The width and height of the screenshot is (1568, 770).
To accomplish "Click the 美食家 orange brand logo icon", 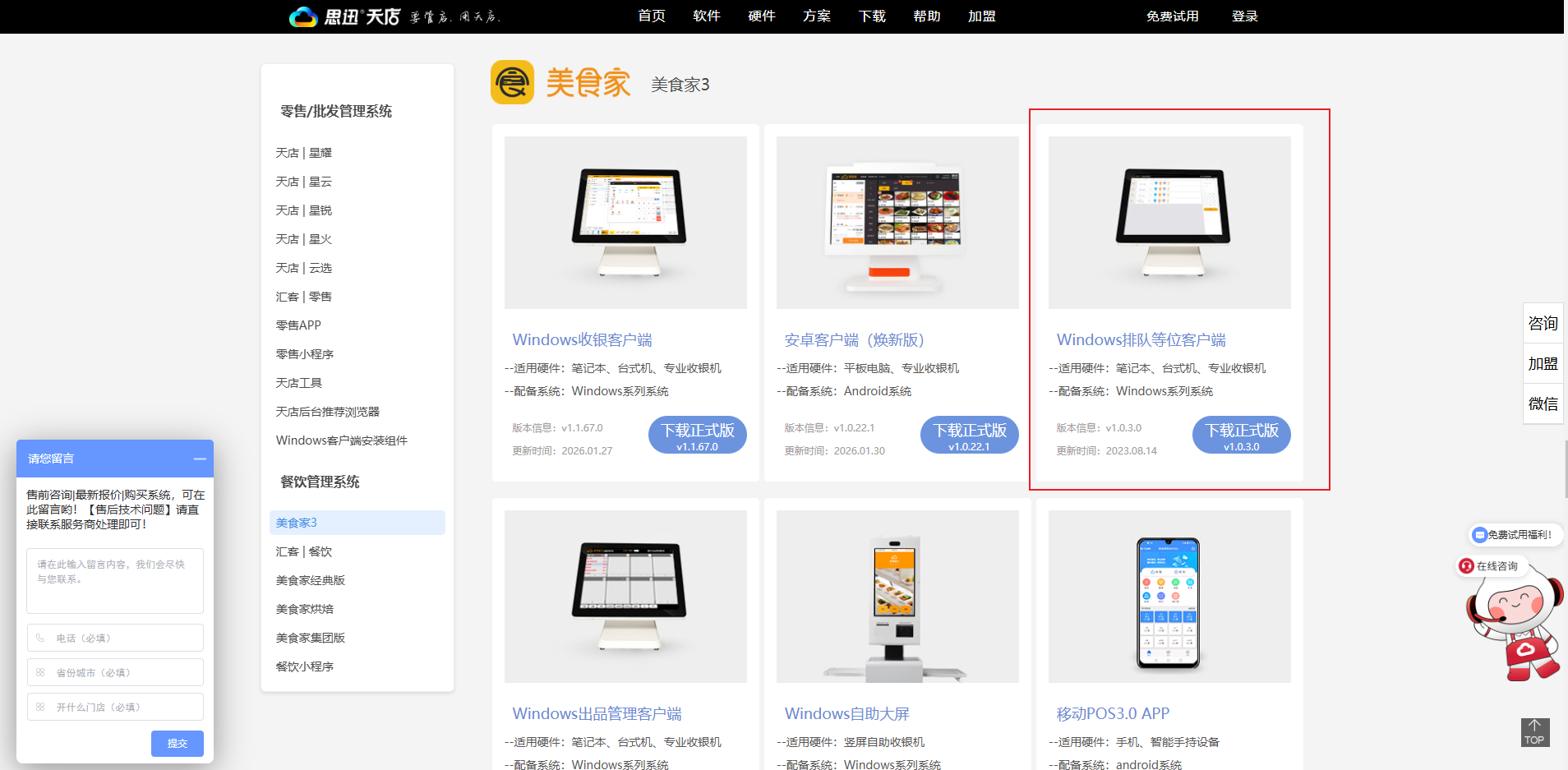I will (512, 83).
